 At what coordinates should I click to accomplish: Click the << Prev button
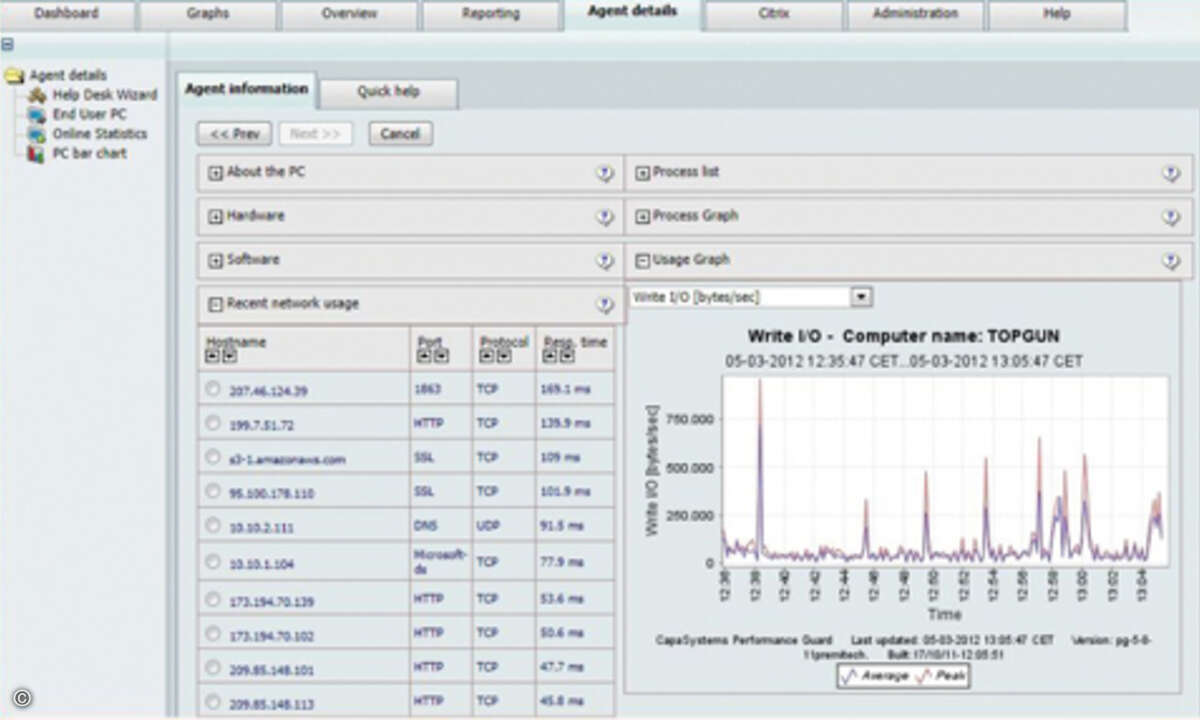234,133
